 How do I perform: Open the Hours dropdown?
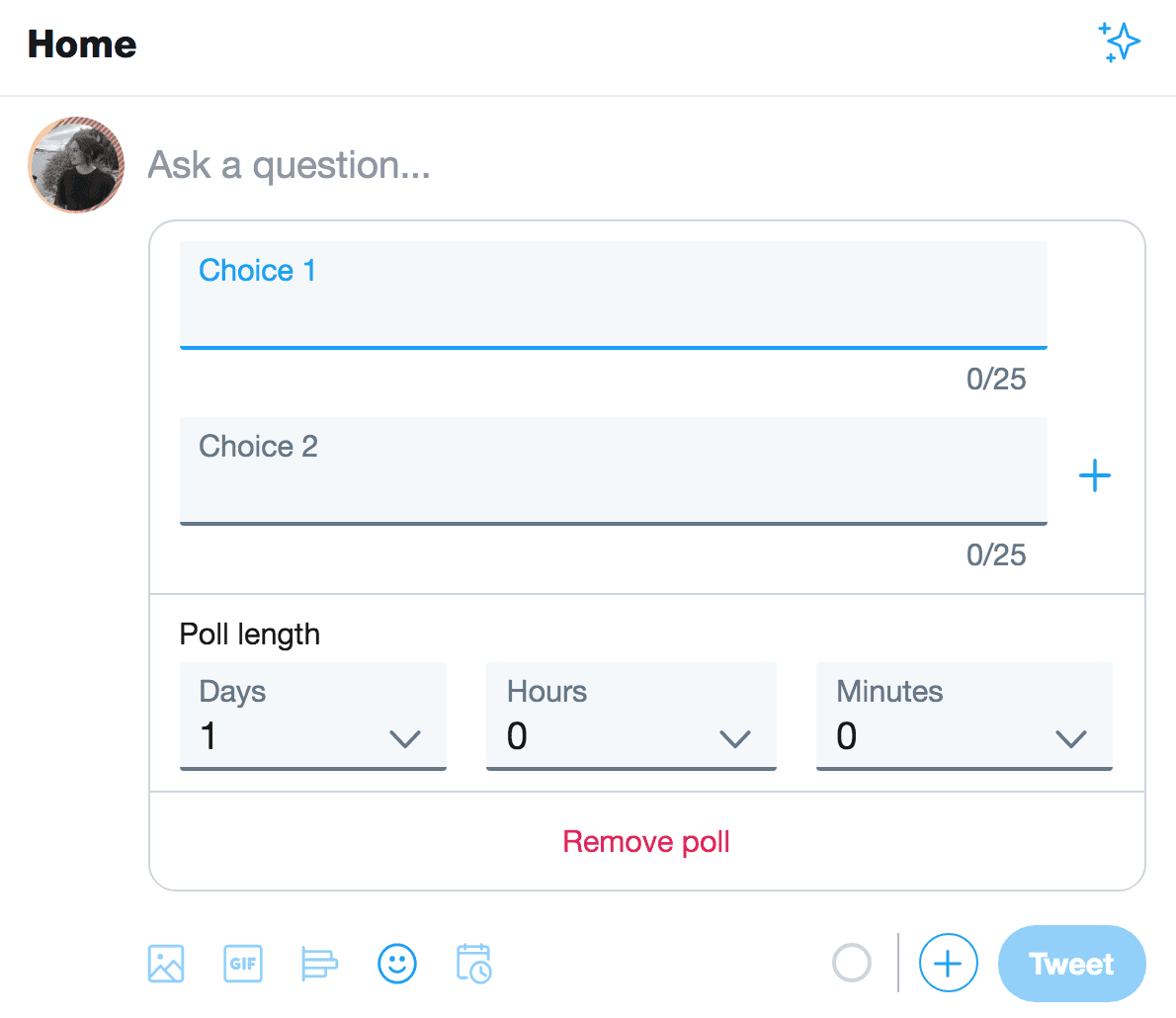630,717
